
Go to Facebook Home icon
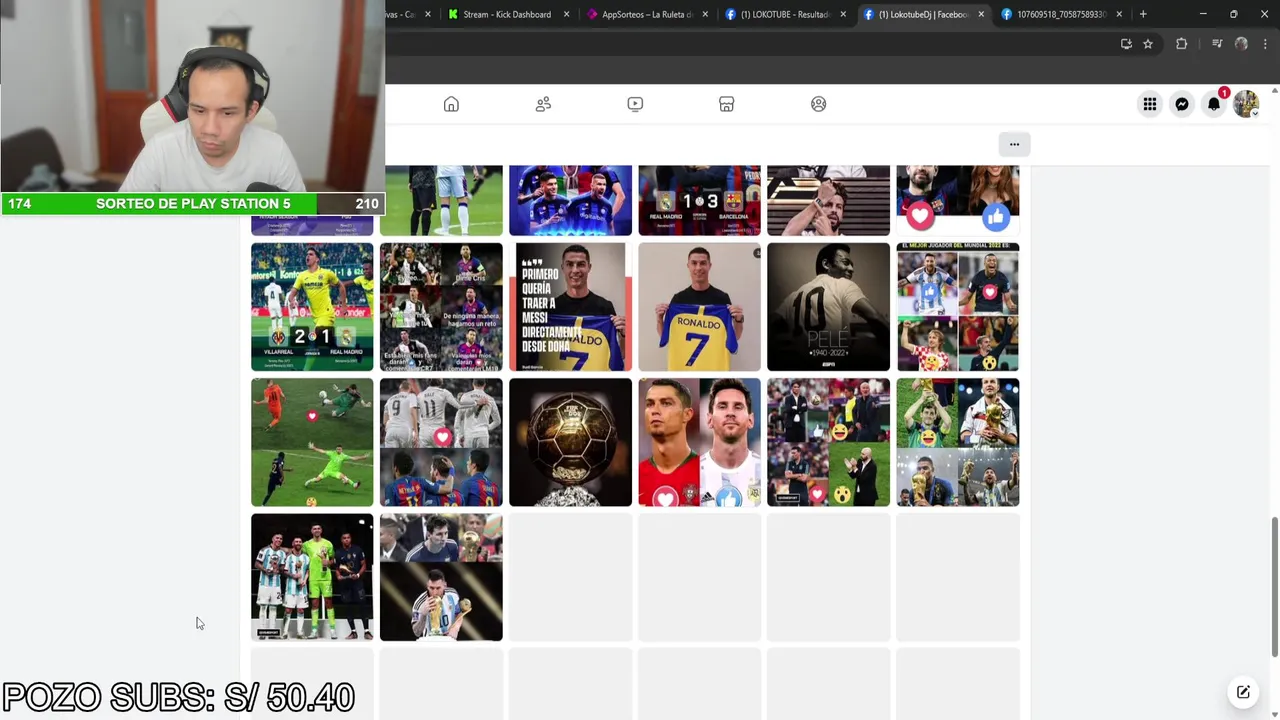click(451, 104)
